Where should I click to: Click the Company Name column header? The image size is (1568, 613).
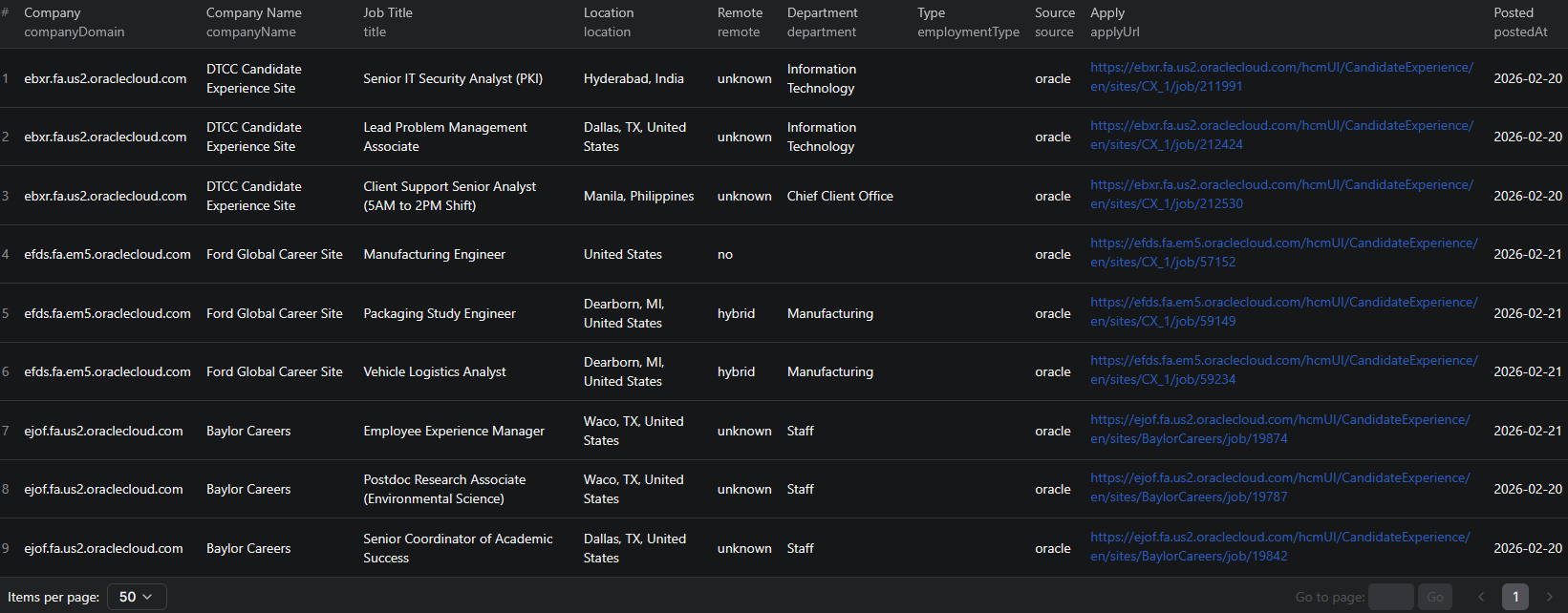point(253,13)
